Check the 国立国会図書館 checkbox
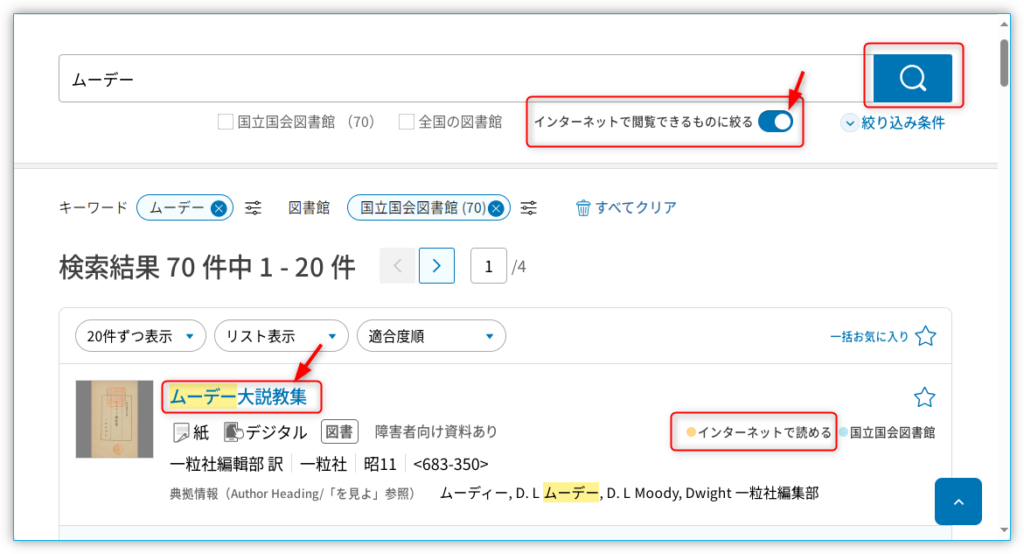 (226, 122)
